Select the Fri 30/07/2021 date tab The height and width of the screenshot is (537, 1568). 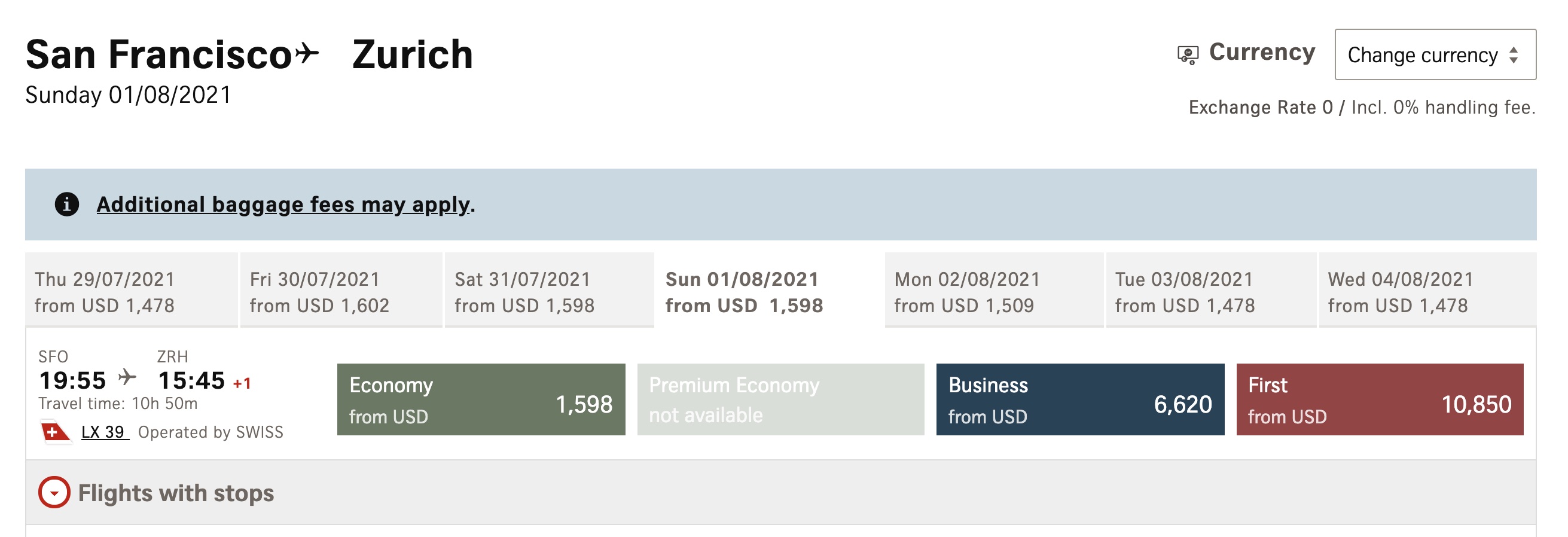(x=341, y=291)
